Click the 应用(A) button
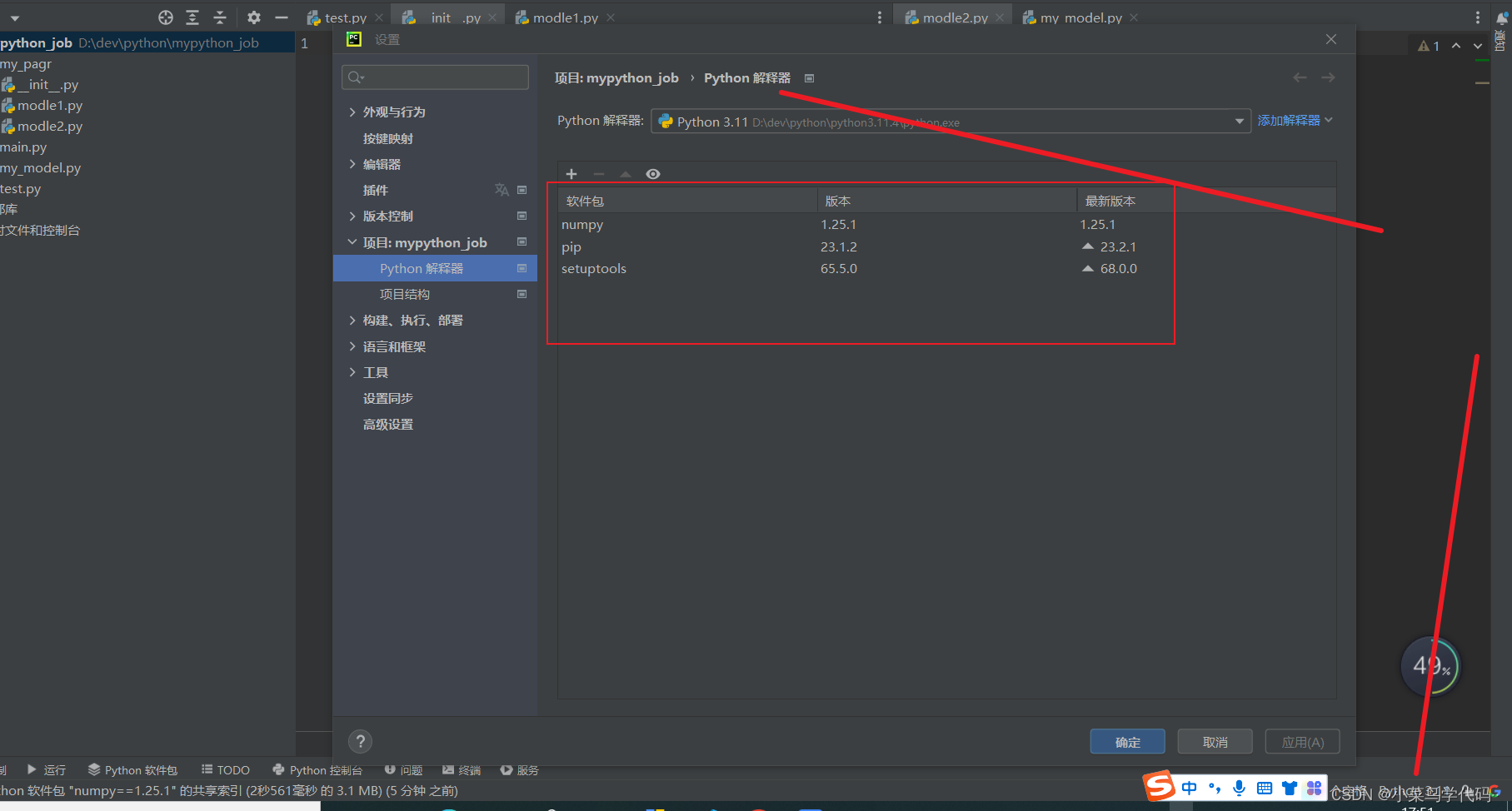 click(1302, 742)
